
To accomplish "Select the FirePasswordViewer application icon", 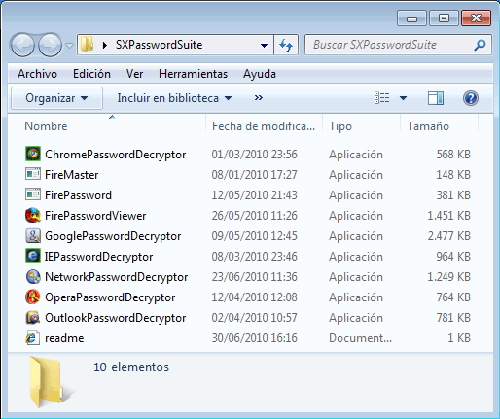I will [33, 215].
